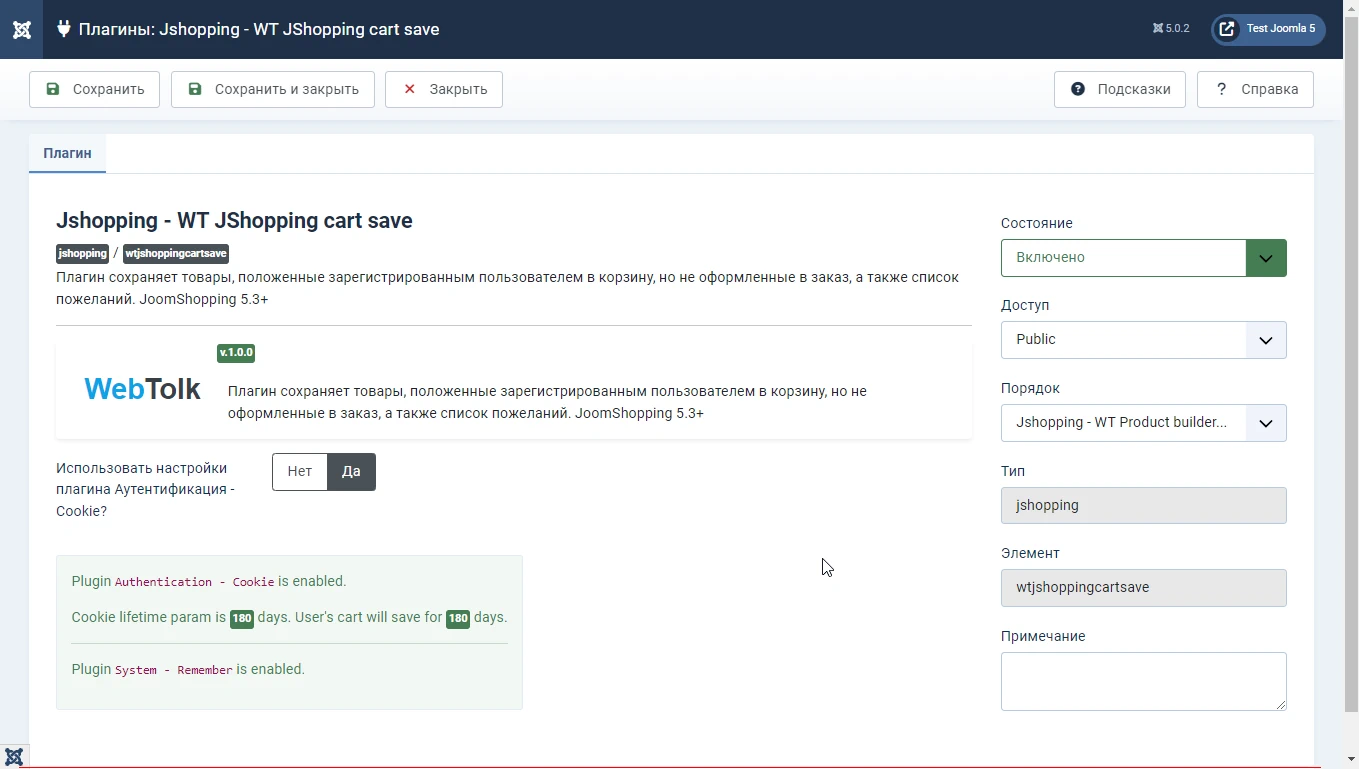Click inside the Примечание note field
Image resolution: width=1359 pixels, height=769 pixels.
coord(1143,681)
